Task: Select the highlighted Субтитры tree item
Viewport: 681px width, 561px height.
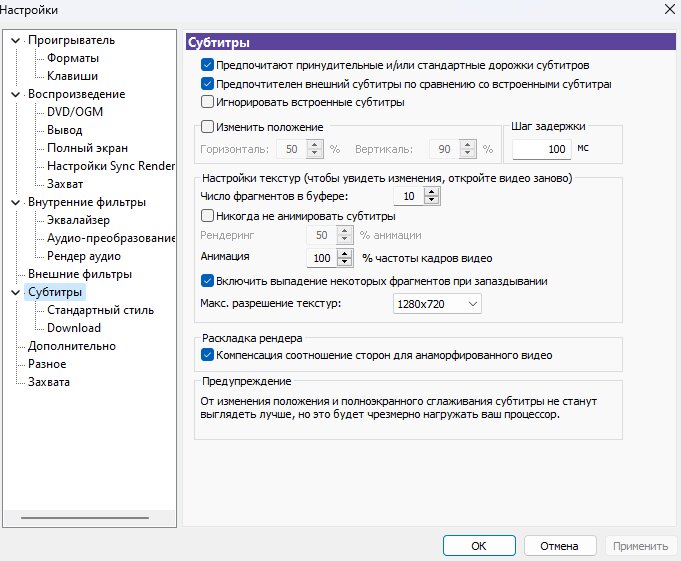Action: [x=55, y=292]
